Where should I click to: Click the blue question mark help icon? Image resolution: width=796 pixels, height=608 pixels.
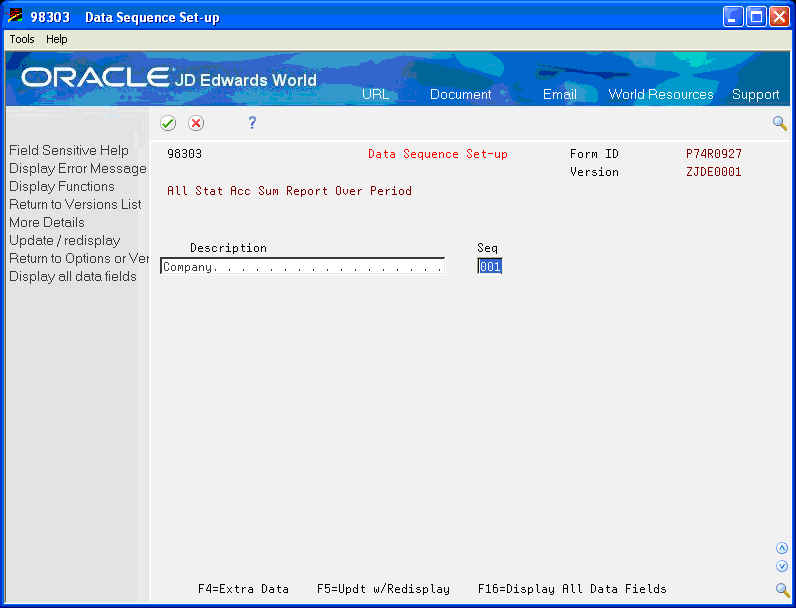click(x=252, y=122)
